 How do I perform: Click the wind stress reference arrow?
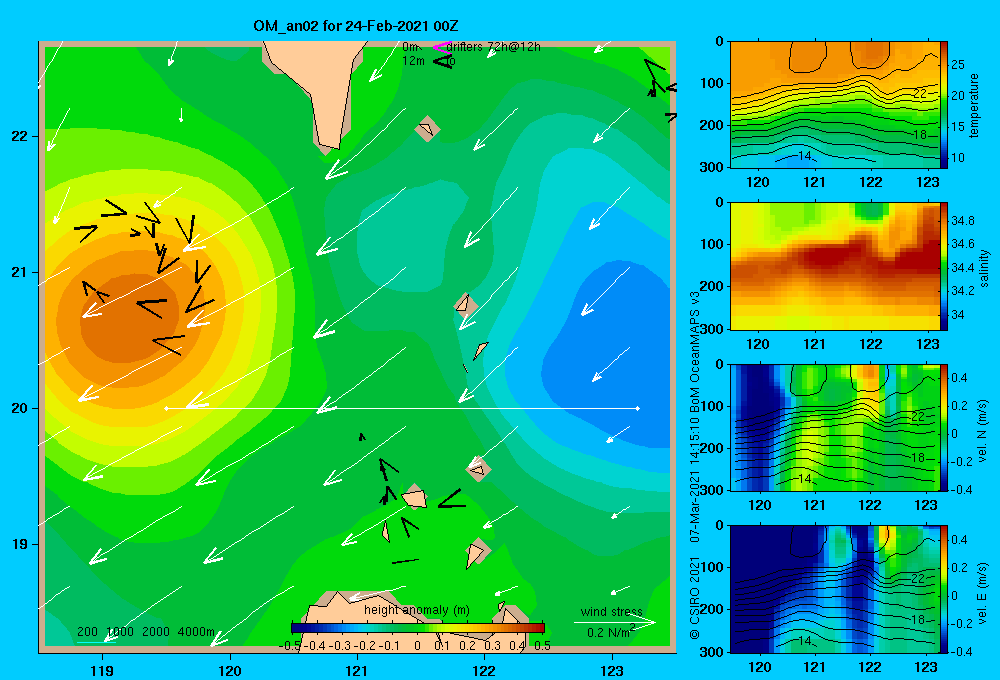click(x=615, y=622)
